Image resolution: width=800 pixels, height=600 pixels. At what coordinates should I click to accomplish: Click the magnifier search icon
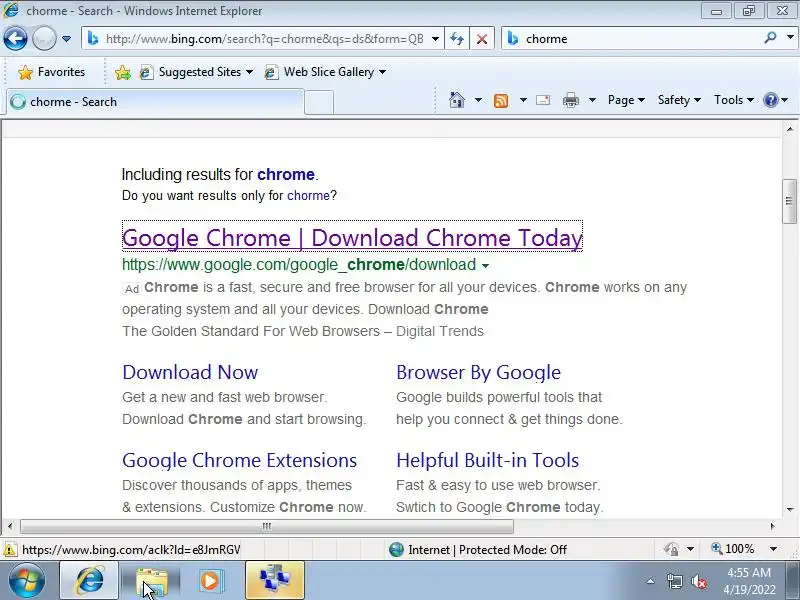click(770, 38)
